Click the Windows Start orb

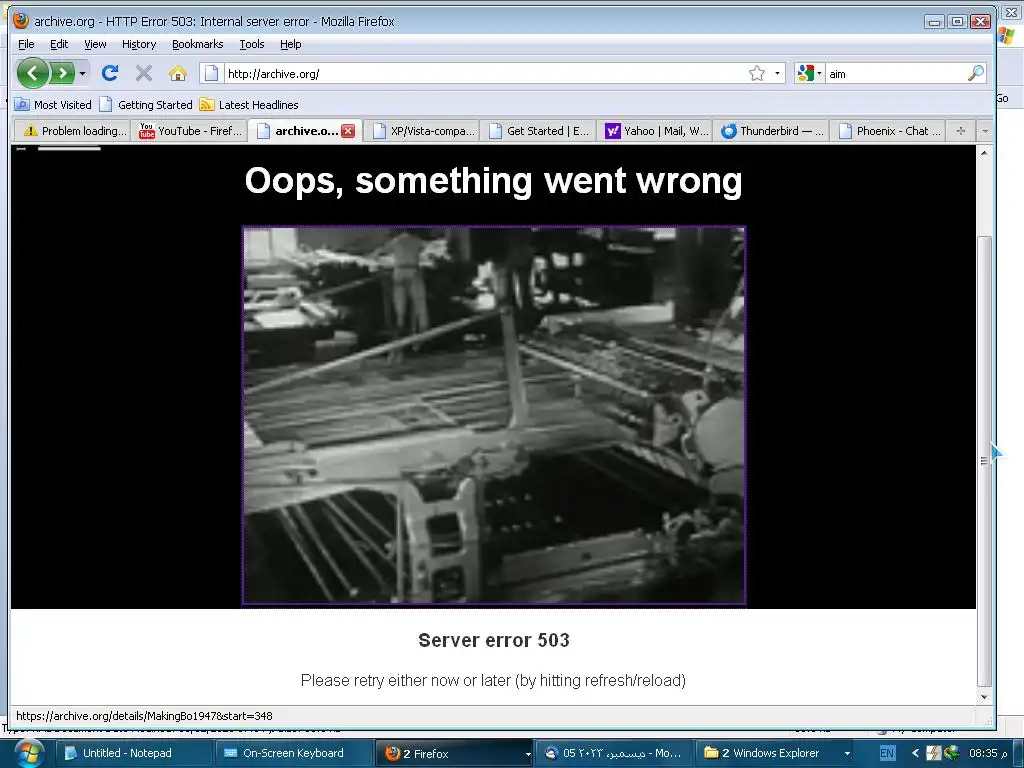point(27,753)
